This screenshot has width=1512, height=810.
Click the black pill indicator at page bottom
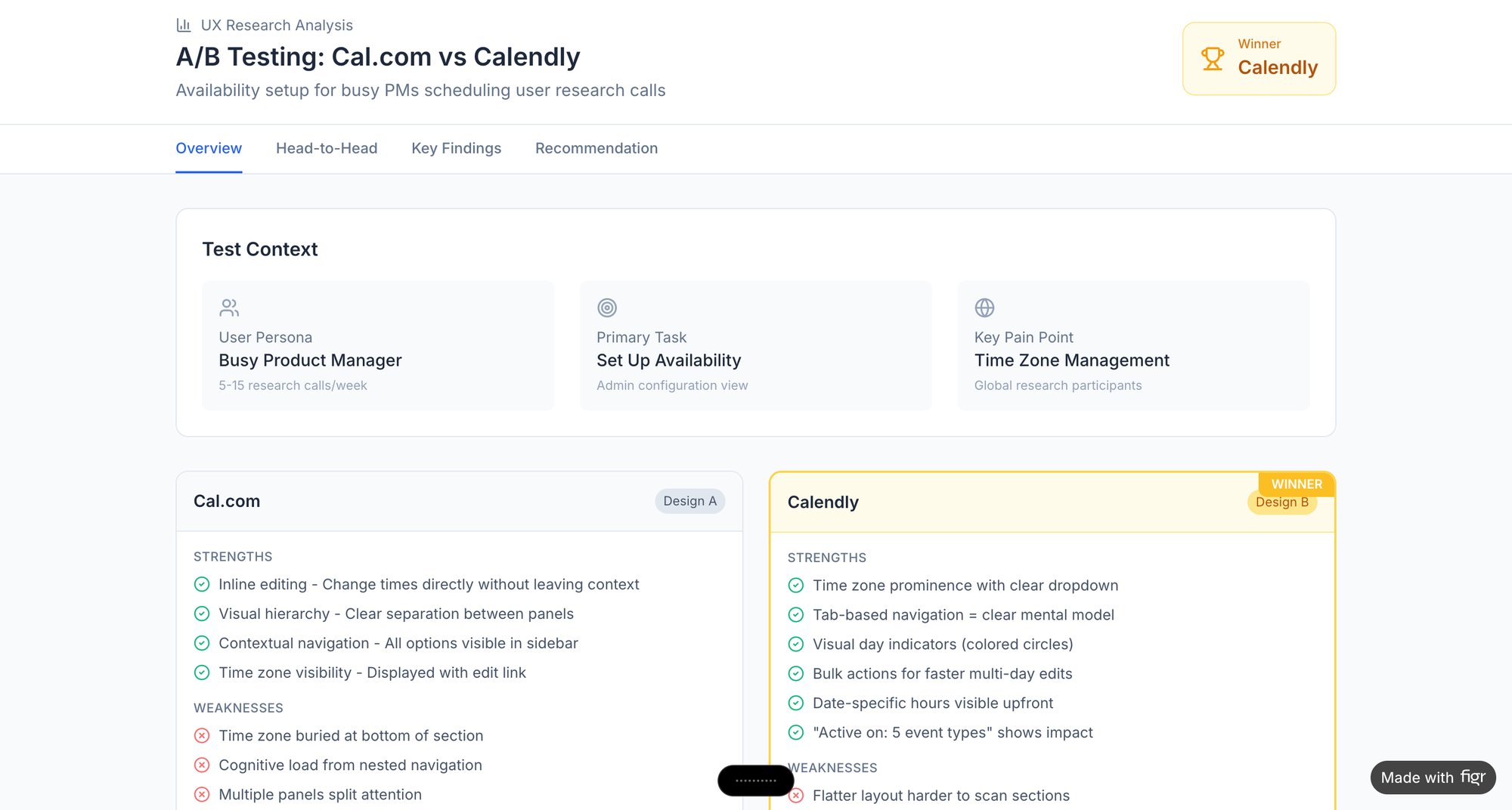755,780
